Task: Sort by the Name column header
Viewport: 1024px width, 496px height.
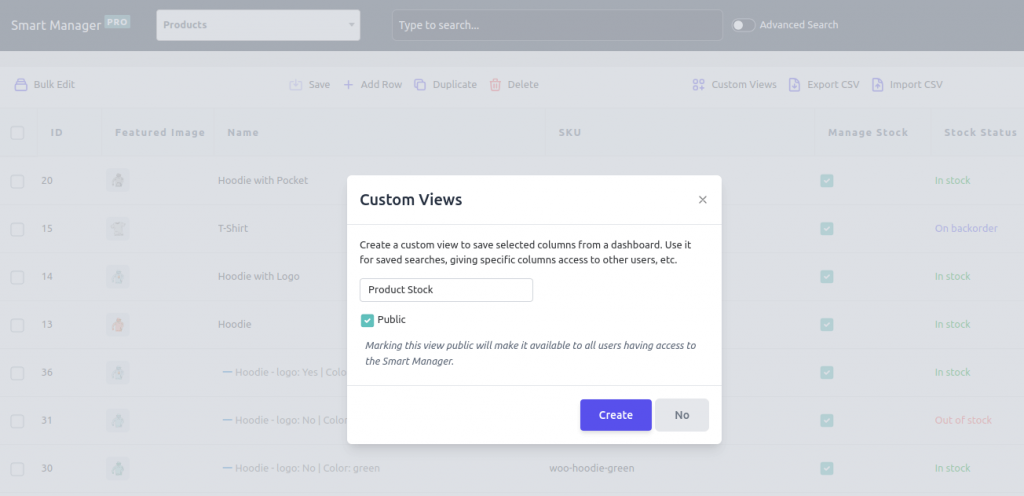Action: click(243, 132)
